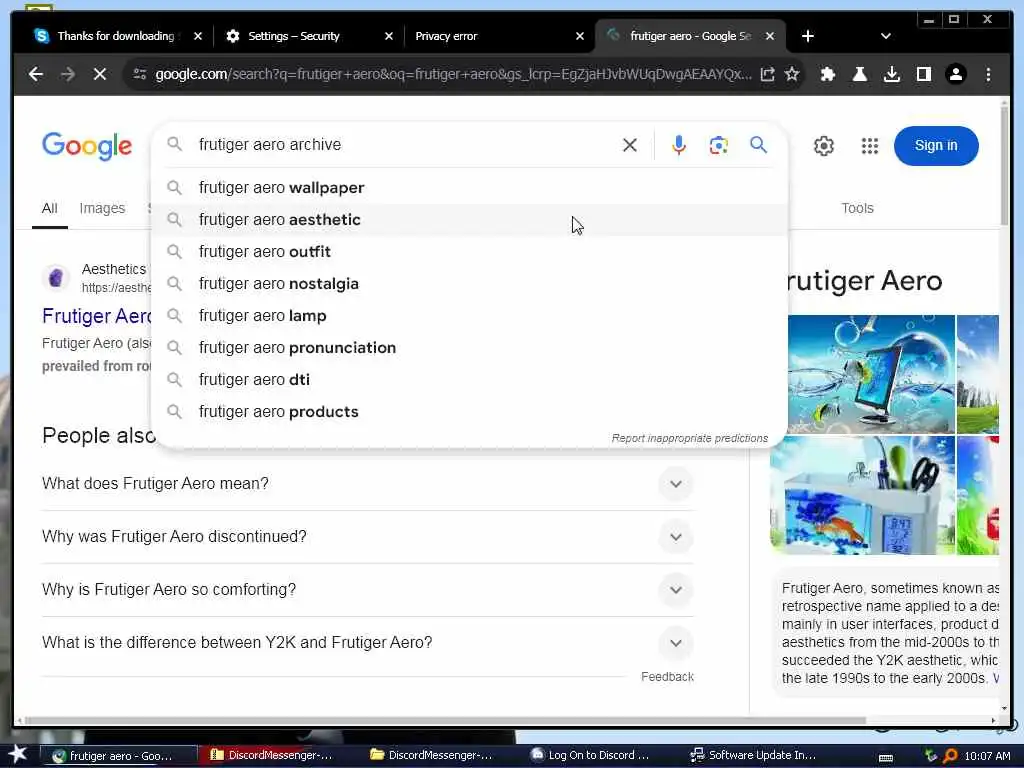Image resolution: width=1024 pixels, height=768 pixels.
Task: Choose suggestion frutiger aero wallpaper
Action: 469,188
